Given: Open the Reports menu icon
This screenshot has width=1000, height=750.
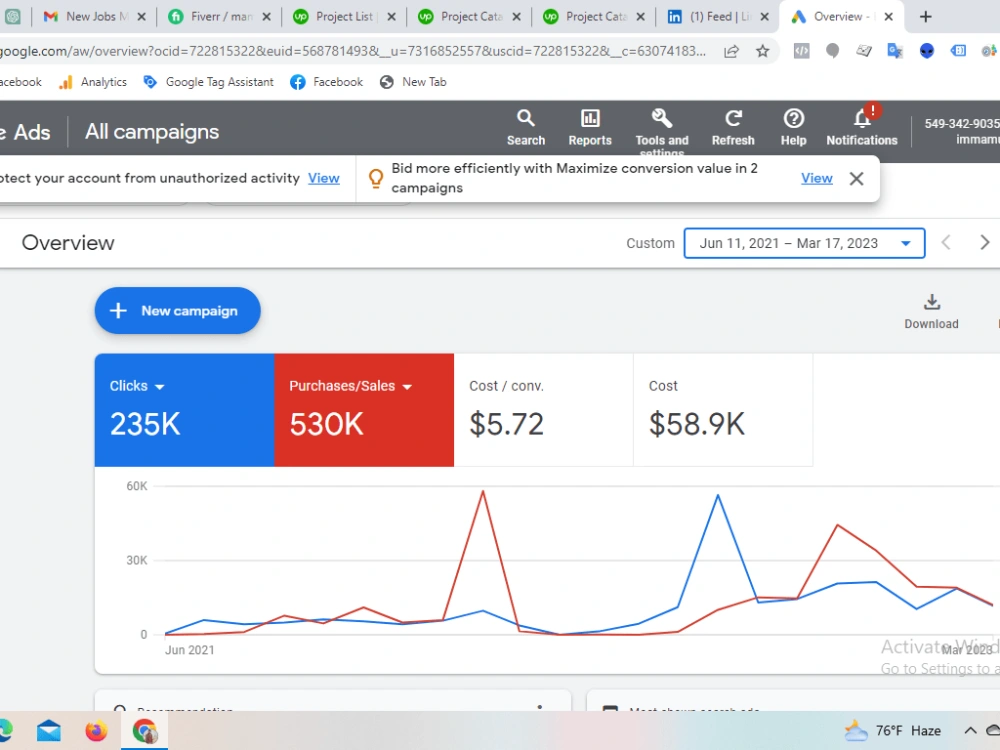Looking at the screenshot, I should pyautogui.click(x=590, y=128).
